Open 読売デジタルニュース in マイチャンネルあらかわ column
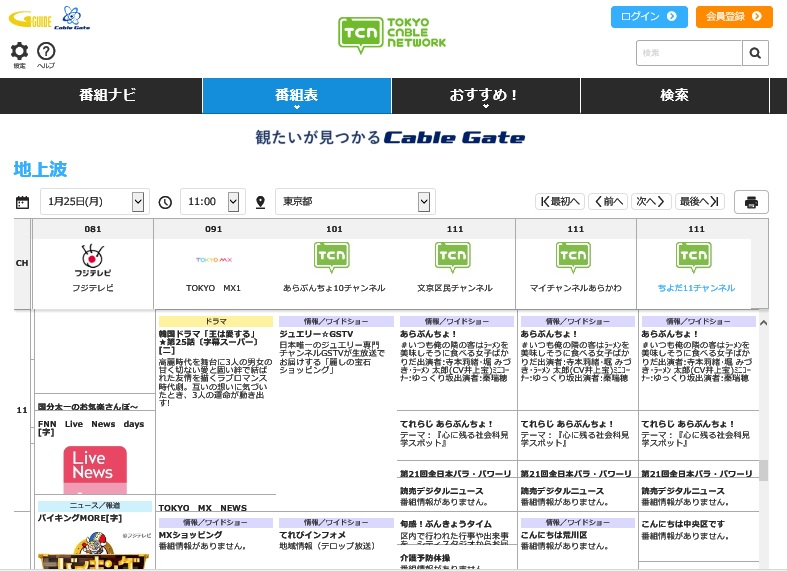Image resolution: width=787 pixels, height=571 pixels. click(562, 491)
